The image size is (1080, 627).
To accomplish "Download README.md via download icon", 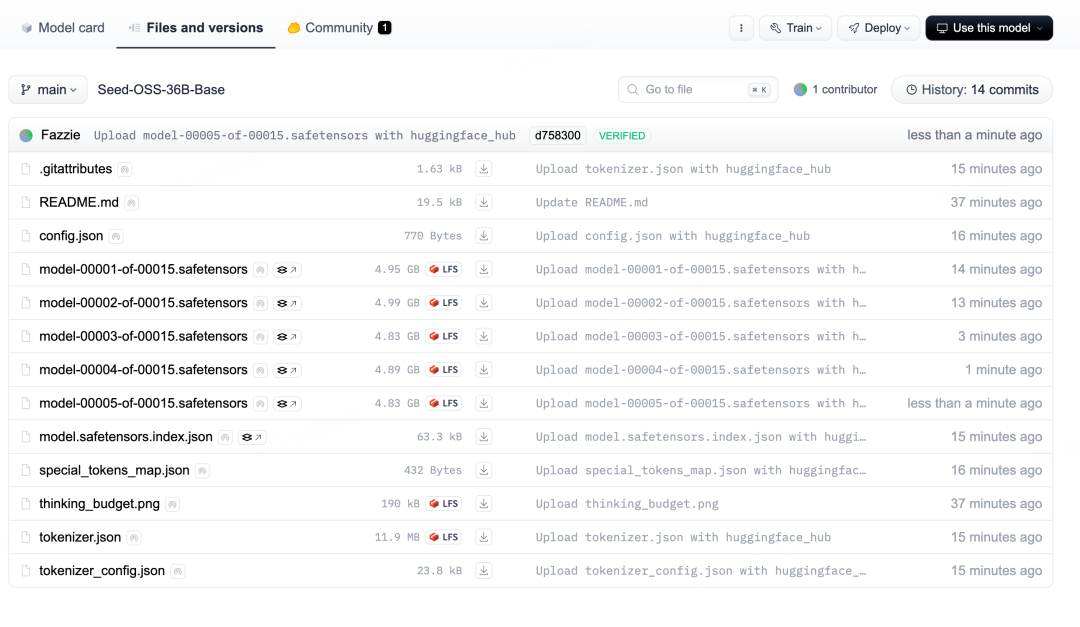I will pyautogui.click(x=484, y=203).
